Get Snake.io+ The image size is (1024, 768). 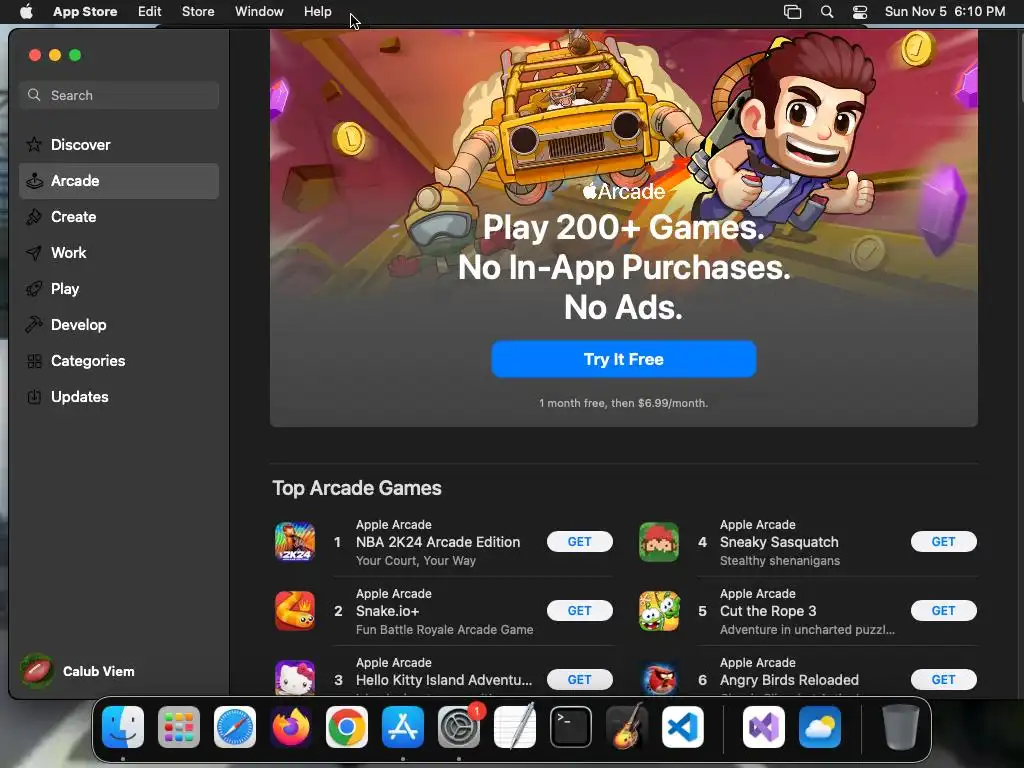[580, 611]
